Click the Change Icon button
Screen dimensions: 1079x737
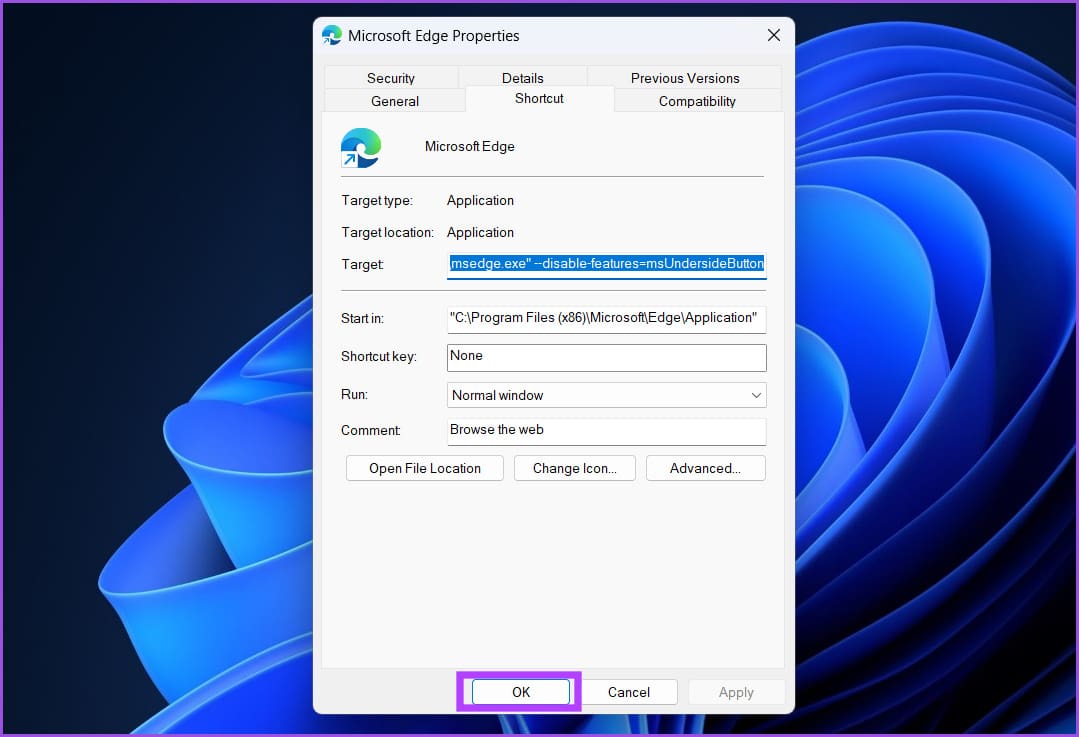click(575, 468)
